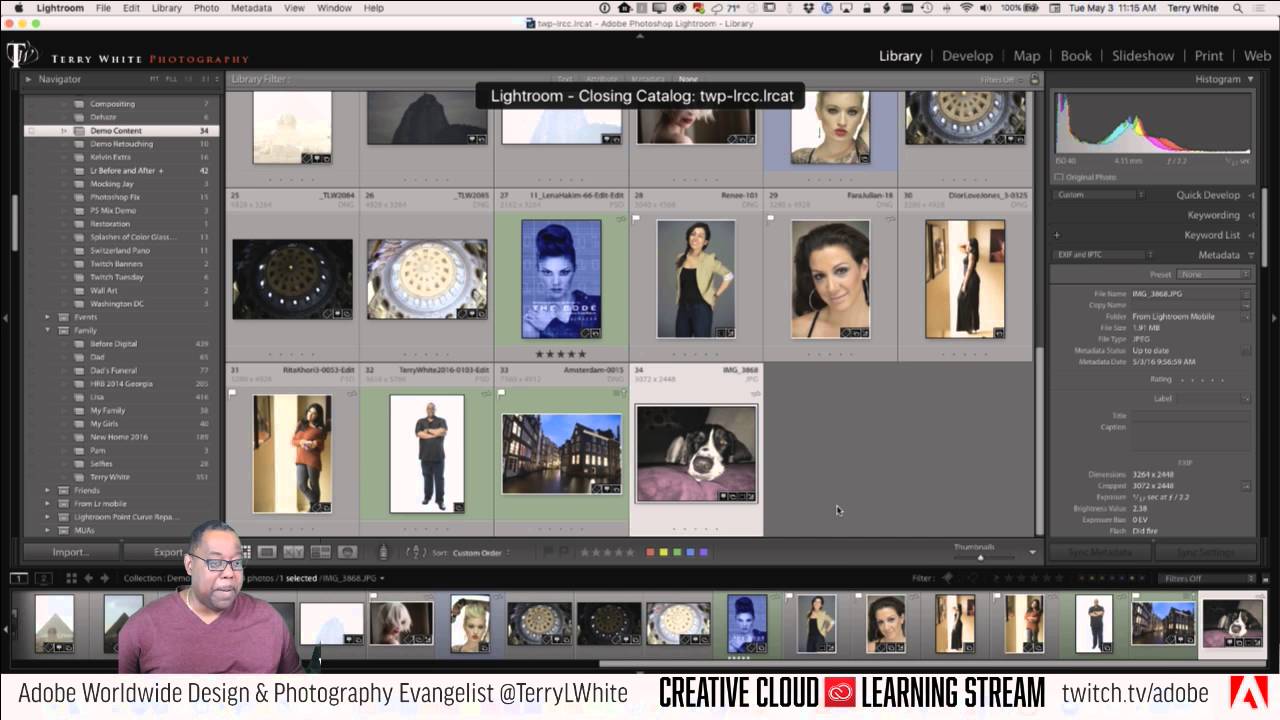1280x720 pixels.
Task: Open the Metadata menu in menu bar
Action: [x=251, y=8]
